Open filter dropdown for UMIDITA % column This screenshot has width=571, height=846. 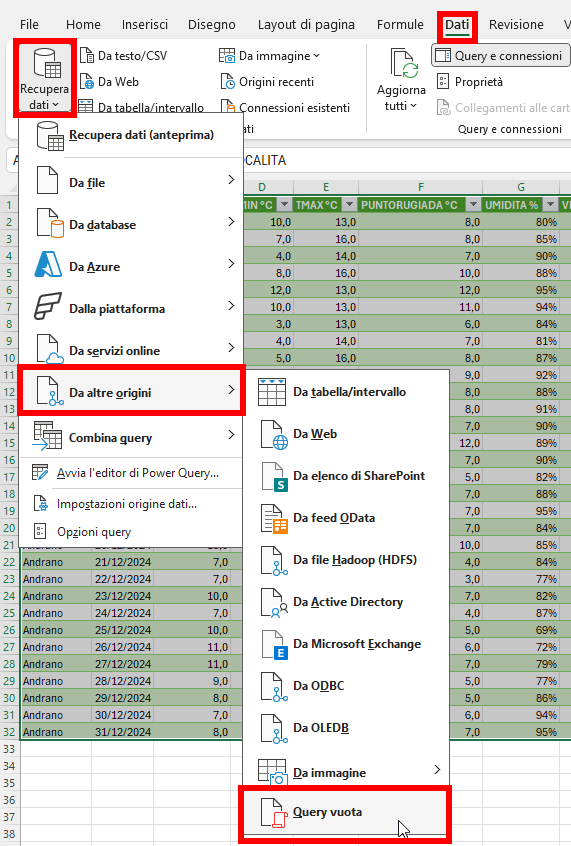tap(550, 205)
